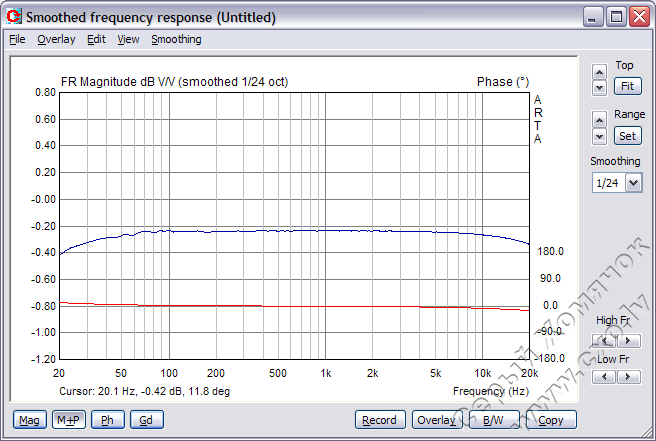
Task: Open the File menu
Action: coord(17,39)
